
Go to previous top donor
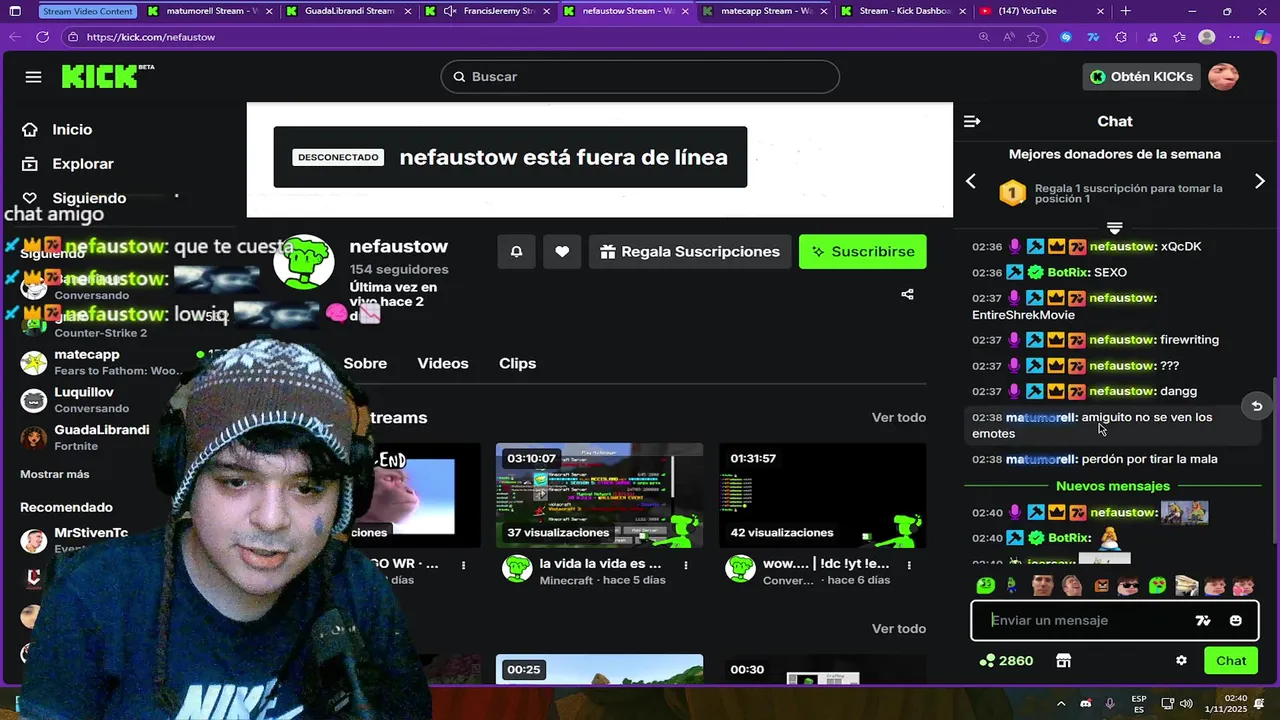(x=970, y=181)
